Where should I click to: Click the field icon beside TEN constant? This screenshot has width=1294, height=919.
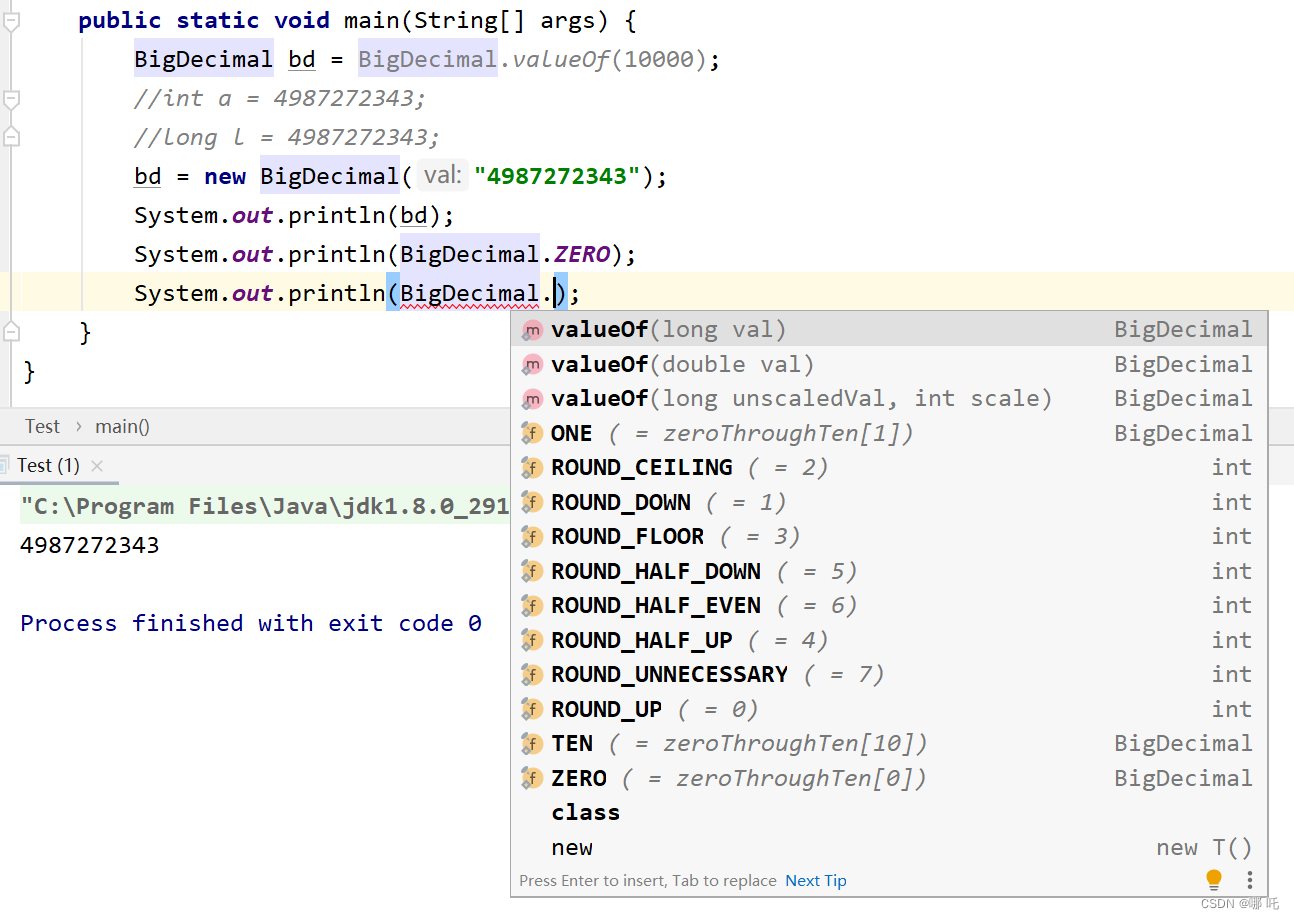531,743
